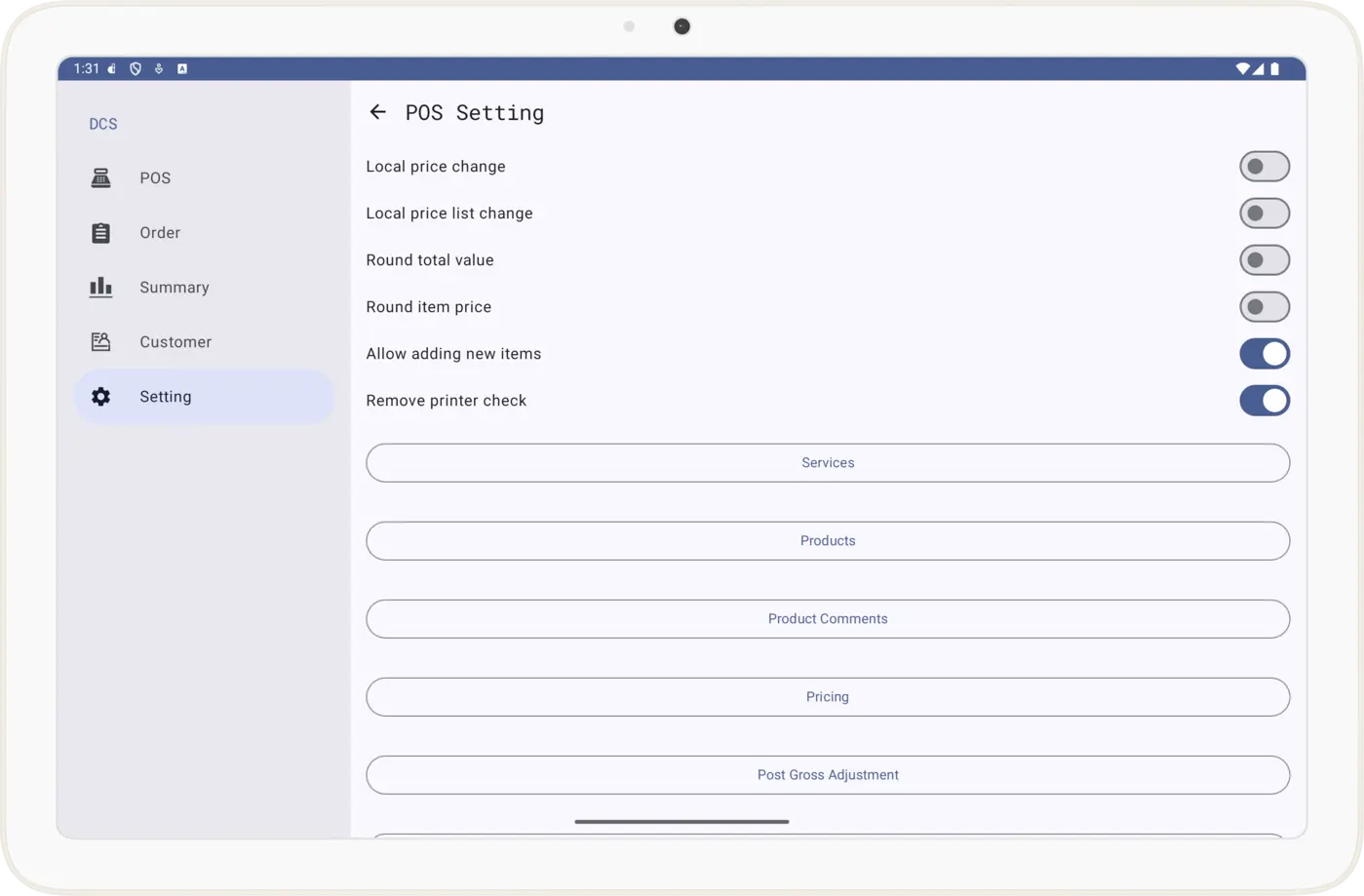Enable Local price change toggle
The image size is (1364, 896).
coord(1264,167)
